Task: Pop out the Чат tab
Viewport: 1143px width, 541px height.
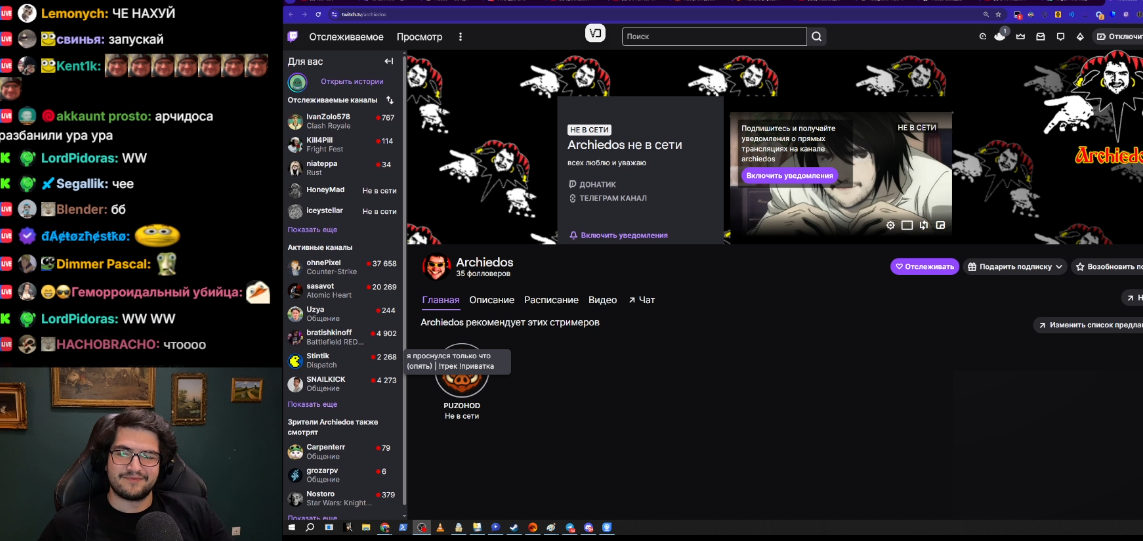Action: coord(641,300)
